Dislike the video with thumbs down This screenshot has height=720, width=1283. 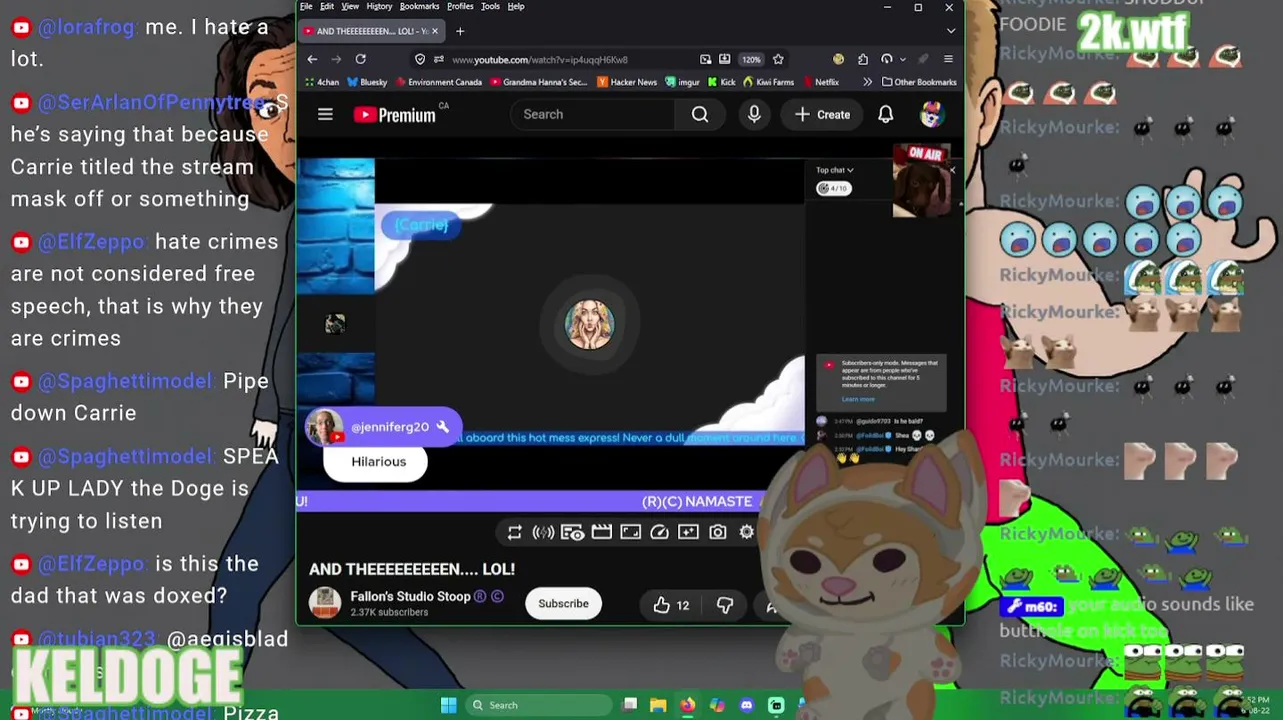pyautogui.click(x=725, y=605)
